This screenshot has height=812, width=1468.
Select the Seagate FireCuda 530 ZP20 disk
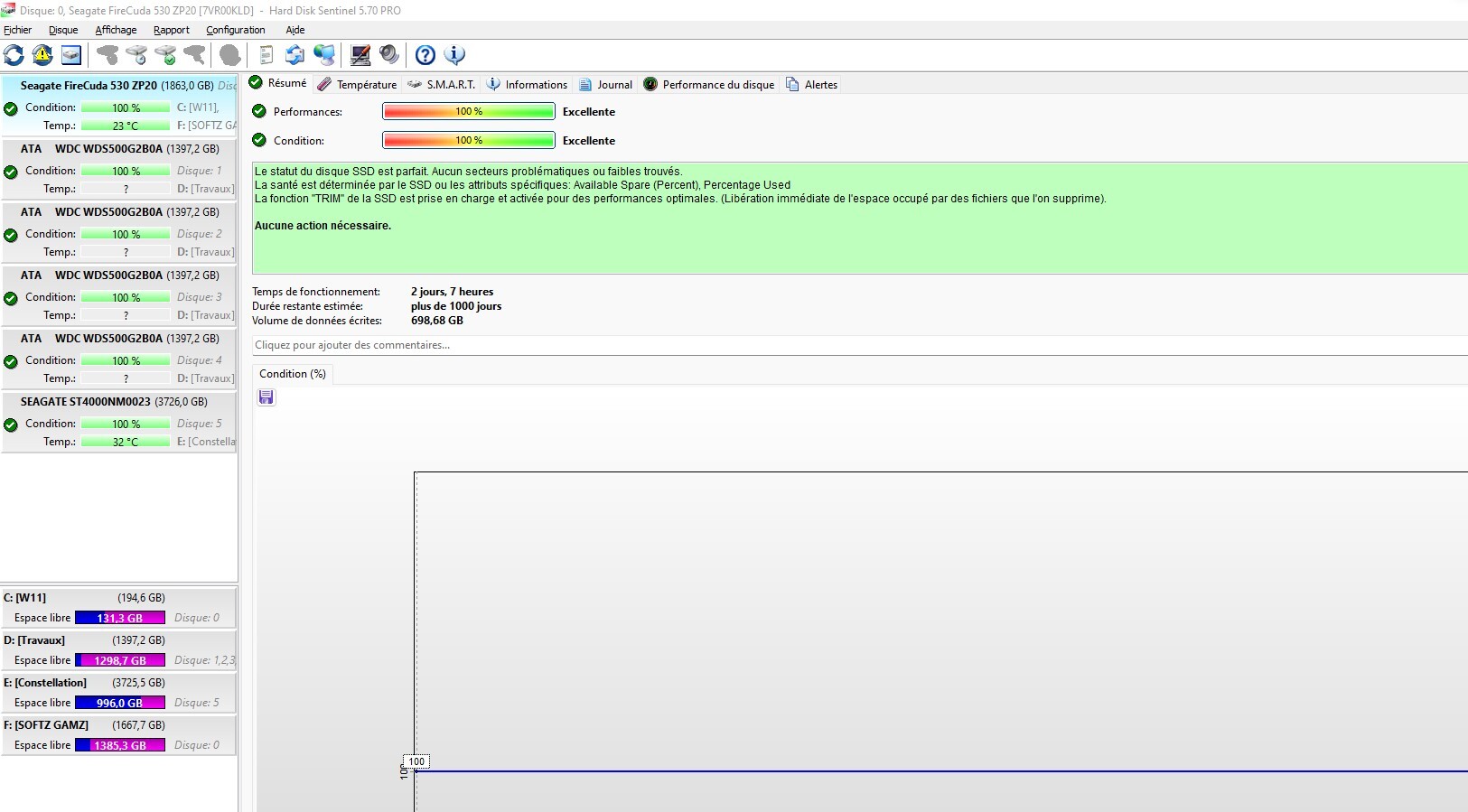coord(119,106)
